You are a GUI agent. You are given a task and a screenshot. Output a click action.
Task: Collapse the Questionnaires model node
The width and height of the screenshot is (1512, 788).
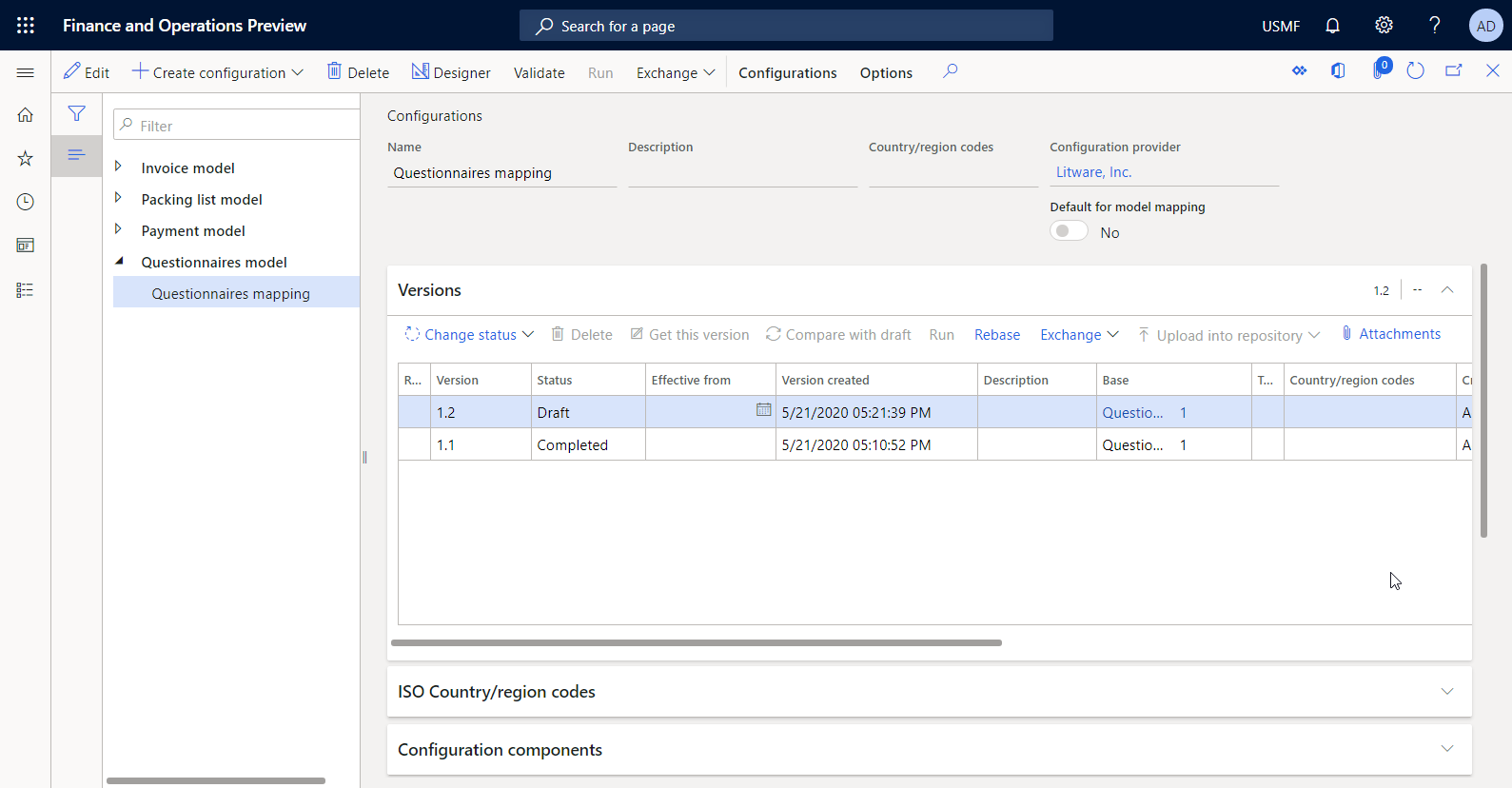pos(119,261)
